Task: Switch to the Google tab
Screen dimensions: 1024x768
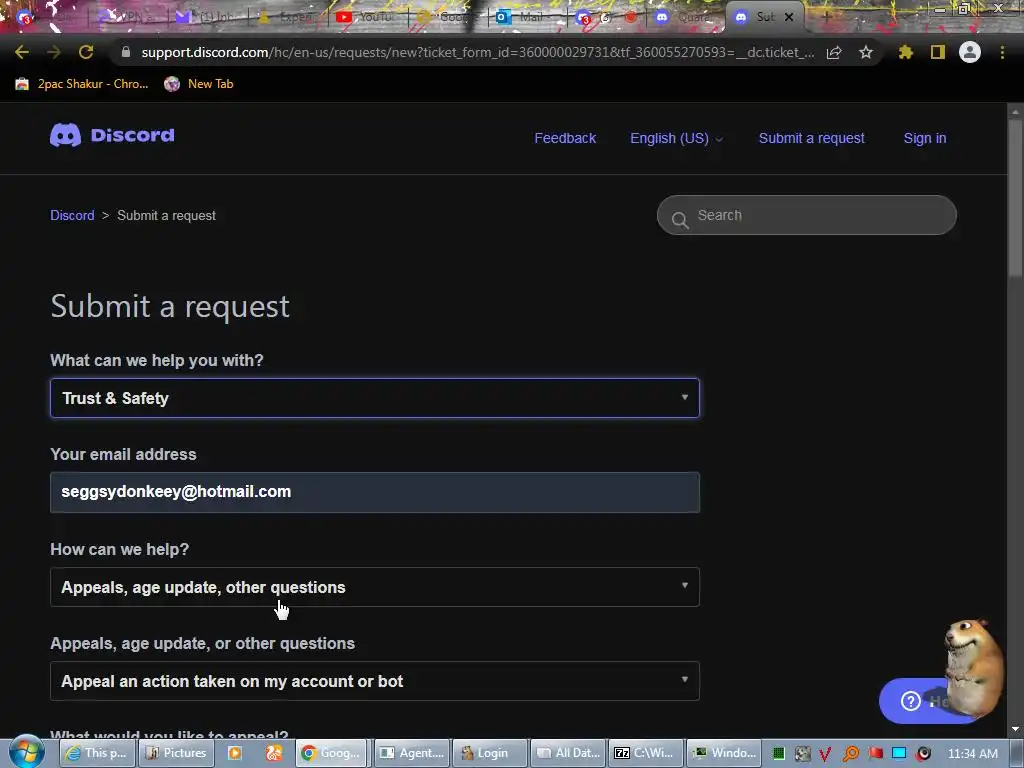Action: 447,17
